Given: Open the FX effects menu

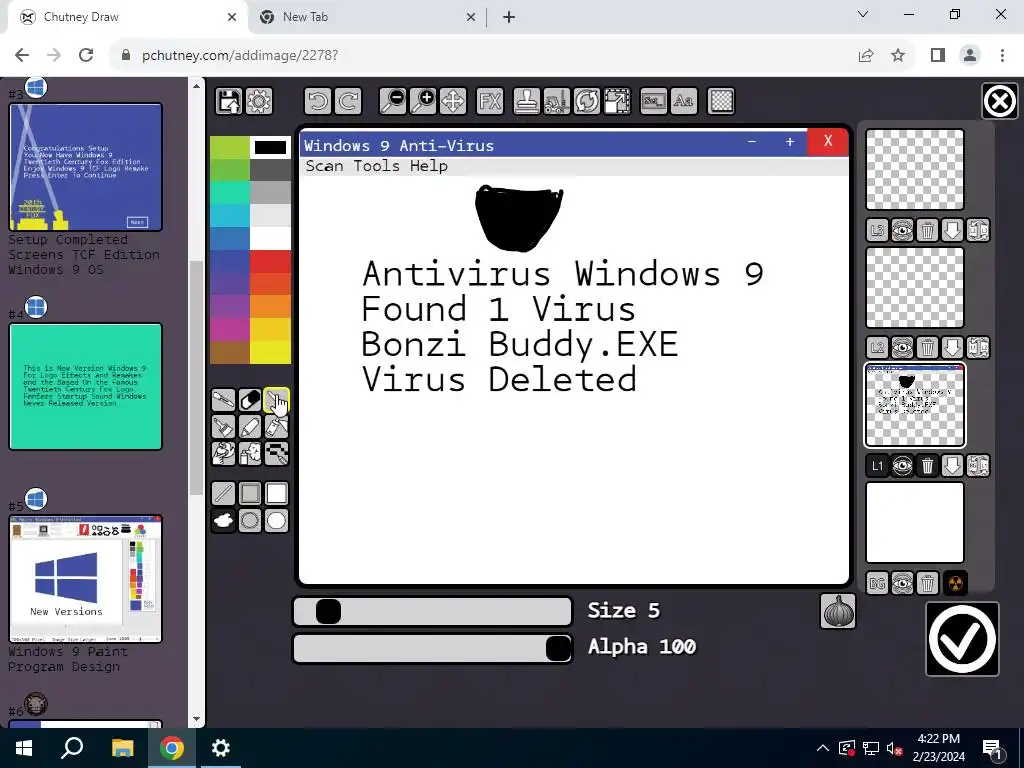Looking at the screenshot, I should tap(490, 101).
